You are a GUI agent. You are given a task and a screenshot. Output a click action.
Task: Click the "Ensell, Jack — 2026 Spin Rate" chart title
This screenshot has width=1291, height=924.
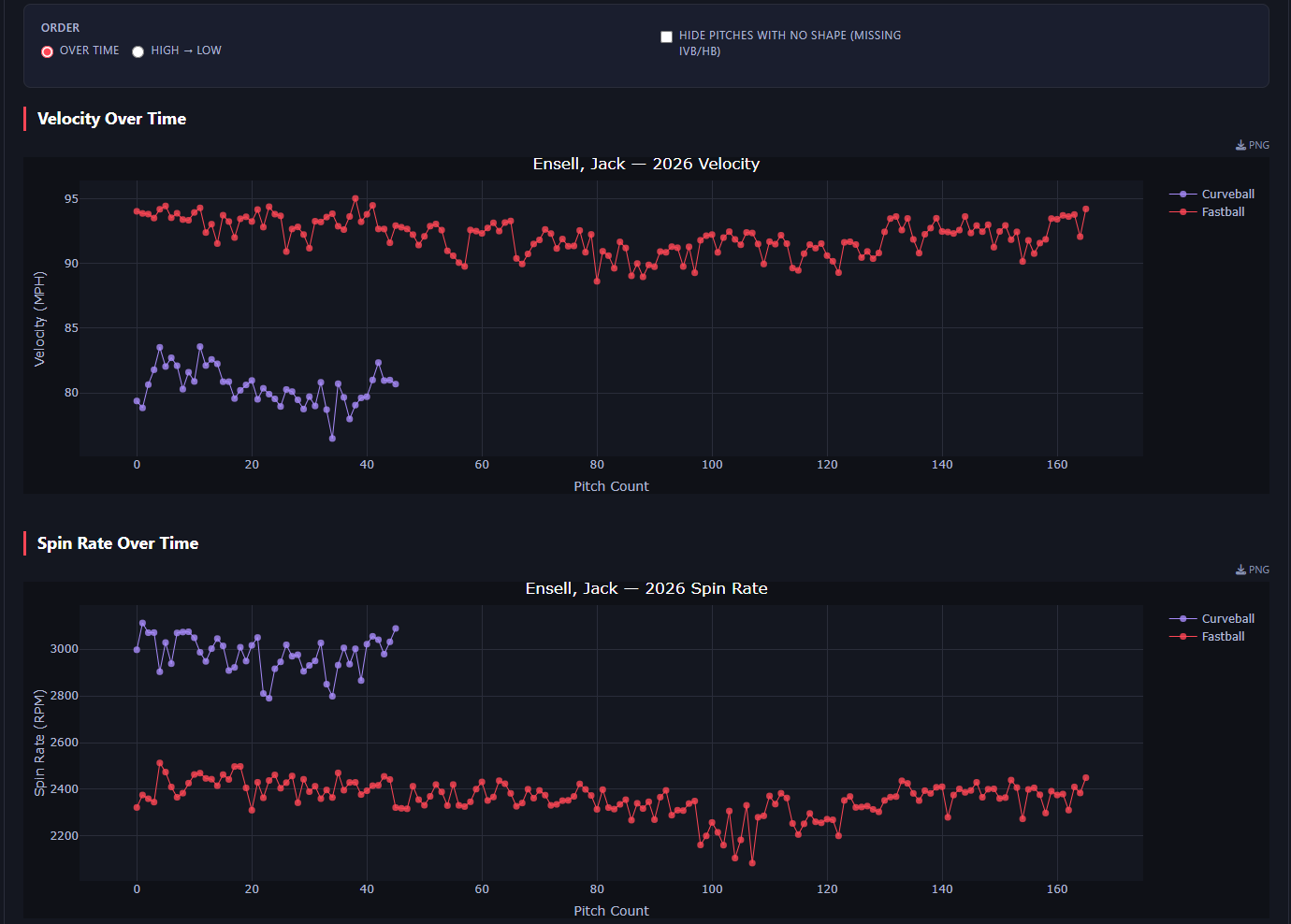646,588
